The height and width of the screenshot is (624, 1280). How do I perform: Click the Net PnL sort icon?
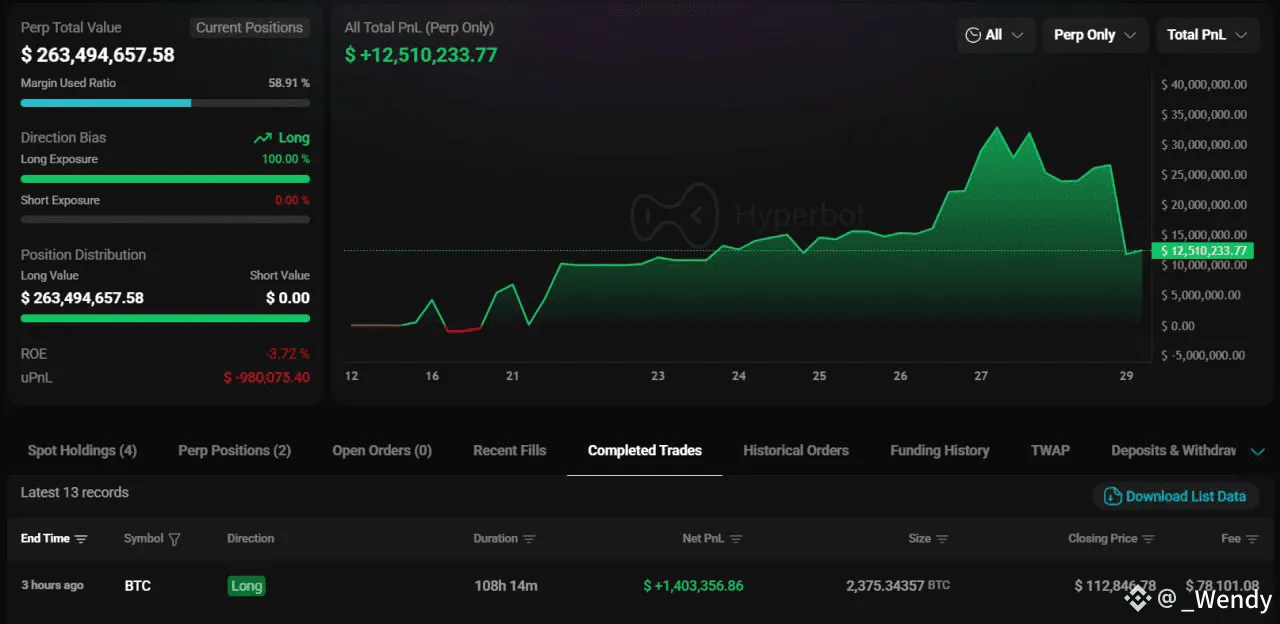(736, 539)
